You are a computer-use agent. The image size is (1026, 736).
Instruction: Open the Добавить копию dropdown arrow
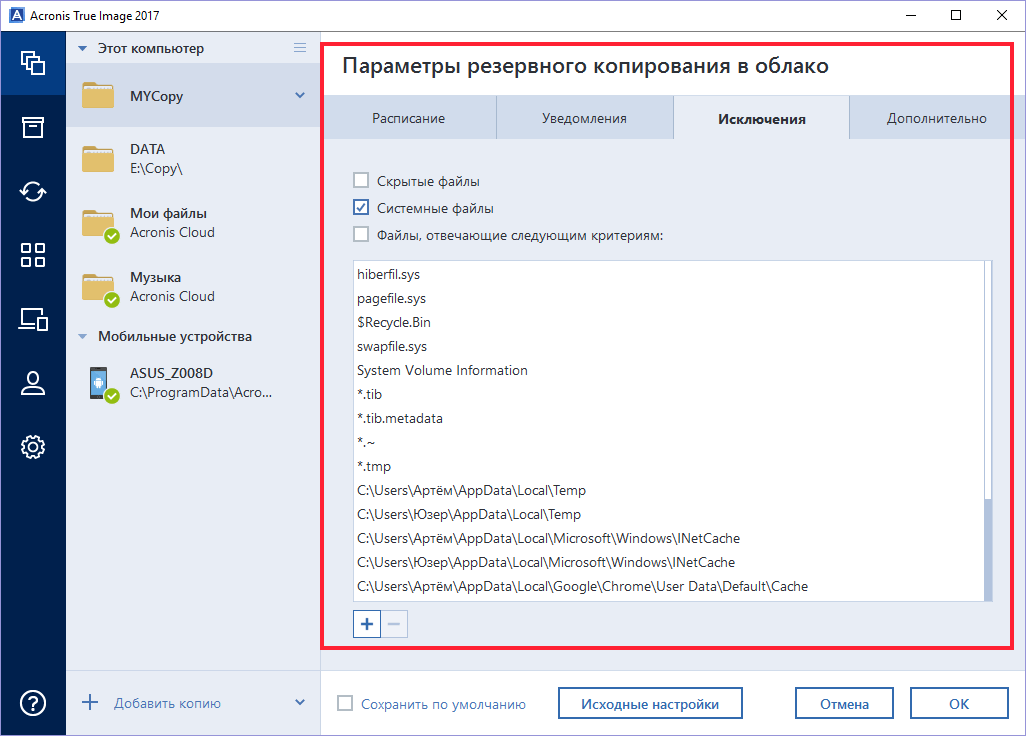tap(300, 703)
